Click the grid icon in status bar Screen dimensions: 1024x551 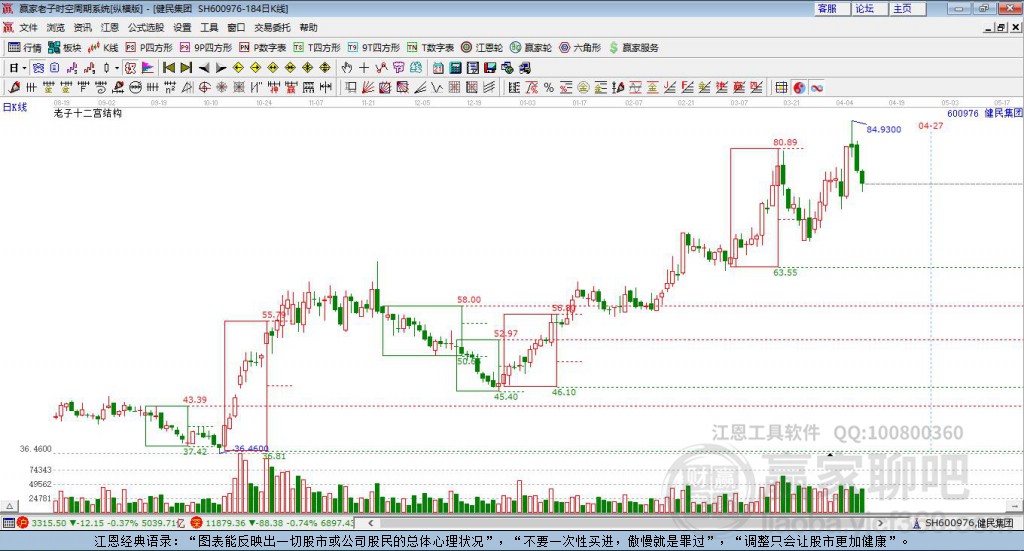pyautogui.click(x=8, y=523)
